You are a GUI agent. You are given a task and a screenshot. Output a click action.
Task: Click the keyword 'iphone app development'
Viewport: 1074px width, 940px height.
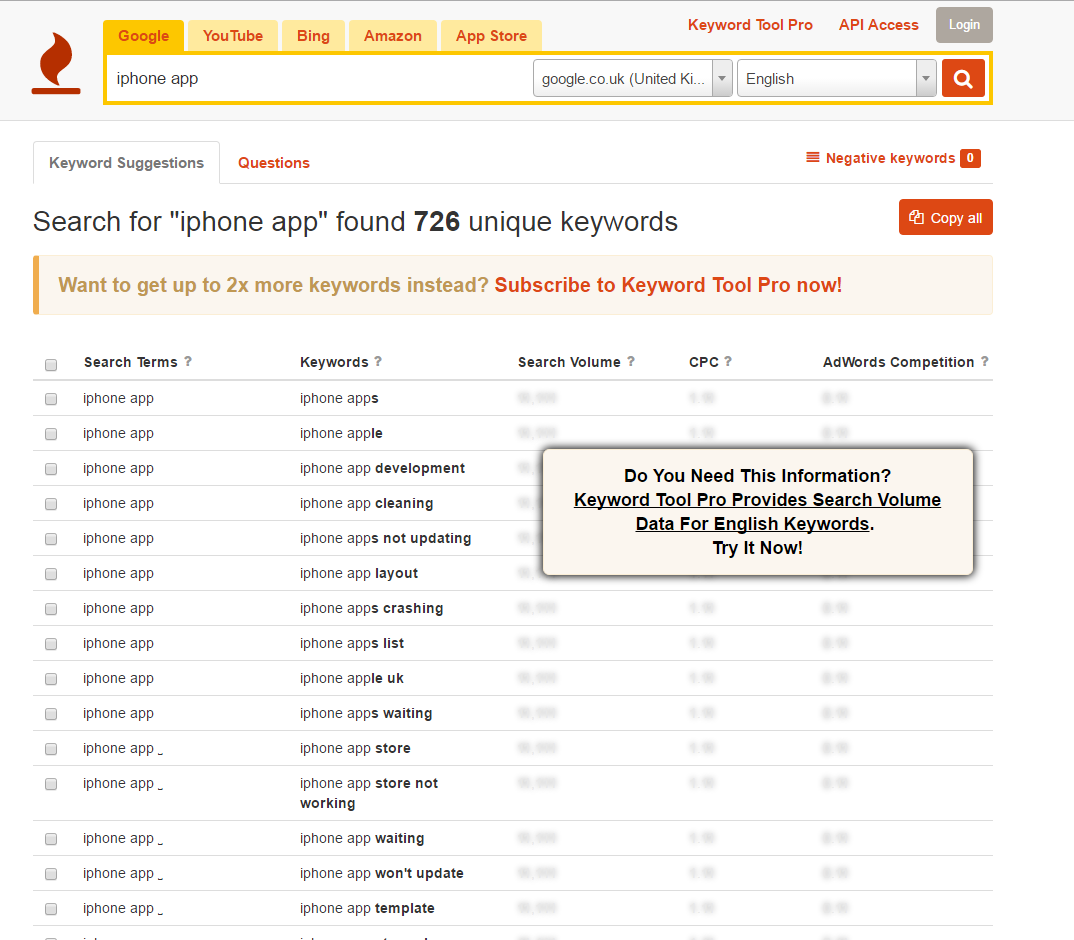pos(382,468)
